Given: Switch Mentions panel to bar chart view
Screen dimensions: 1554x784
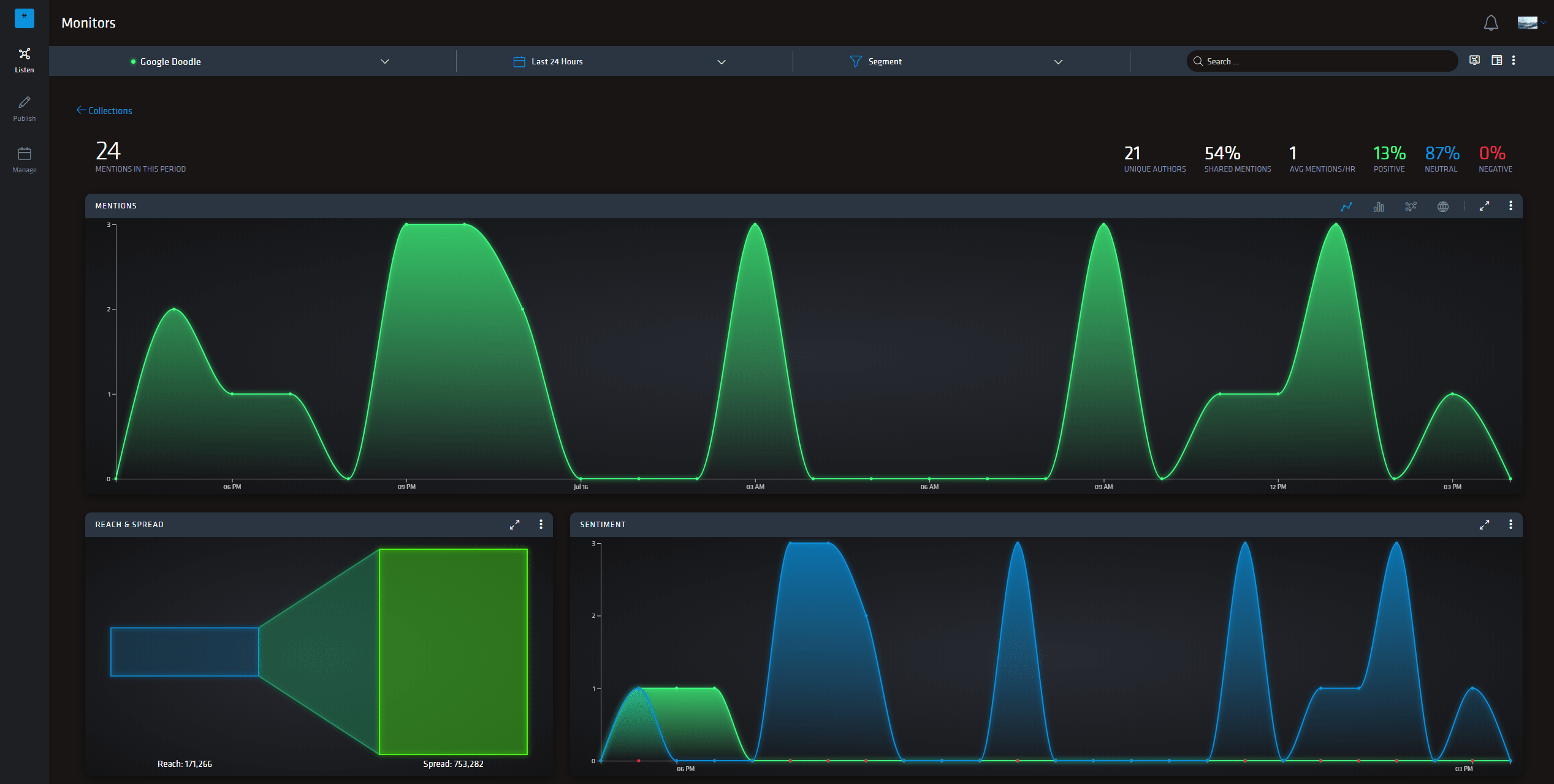Looking at the screenshot, I should tap(1378, 207).
